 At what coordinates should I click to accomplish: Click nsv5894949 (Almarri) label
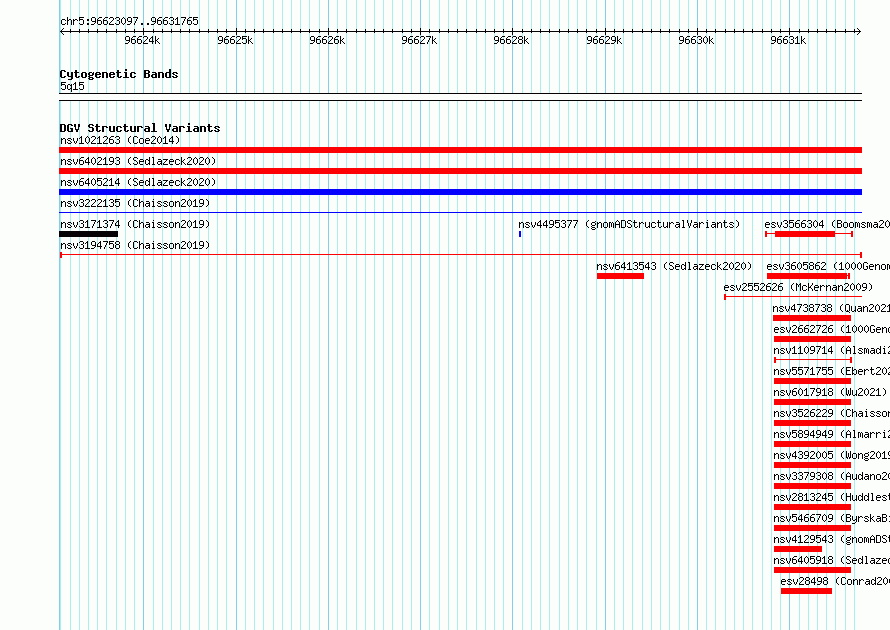832,434
